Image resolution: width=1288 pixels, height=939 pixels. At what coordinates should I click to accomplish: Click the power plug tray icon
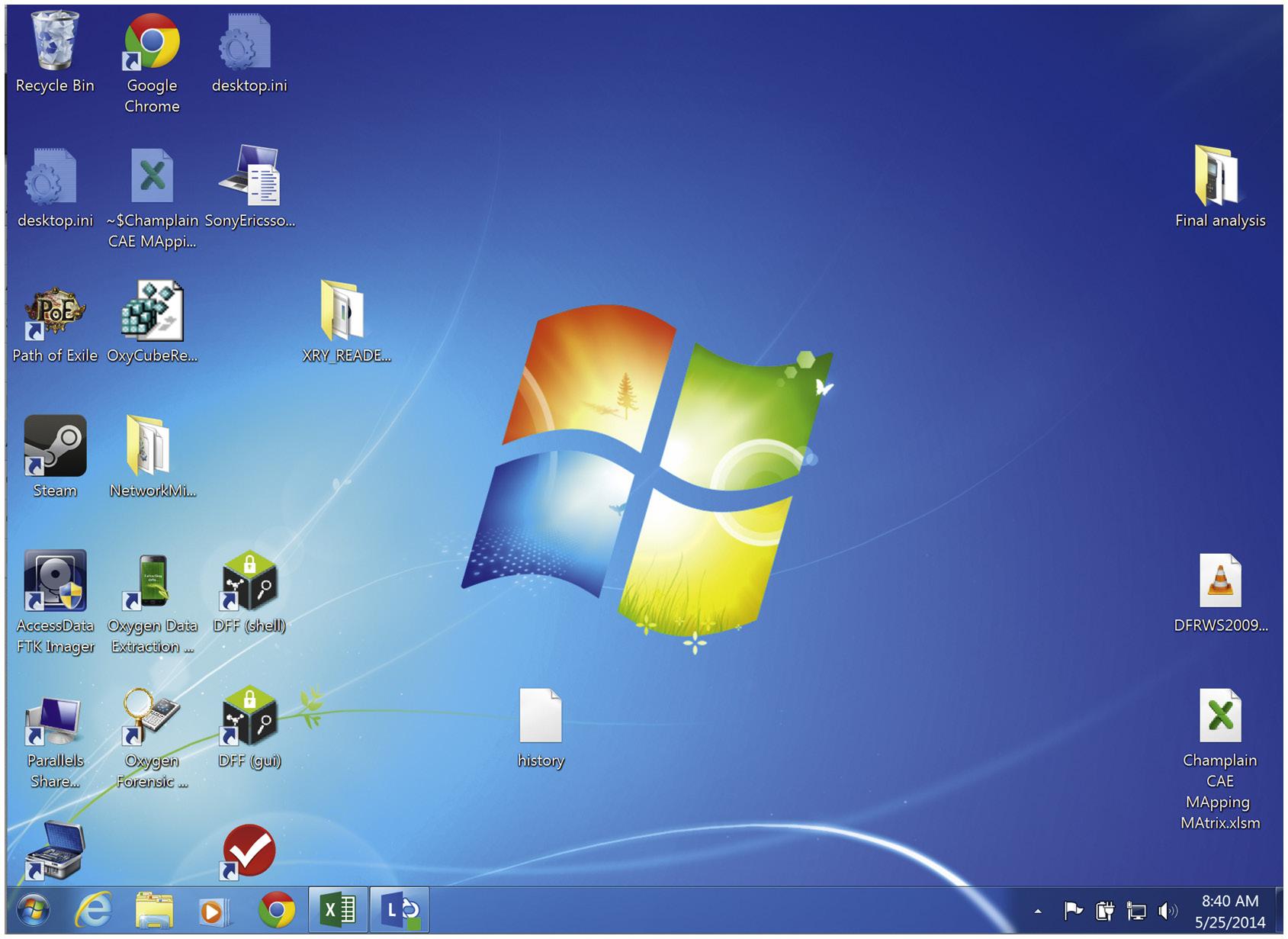tap(1105, 911)
